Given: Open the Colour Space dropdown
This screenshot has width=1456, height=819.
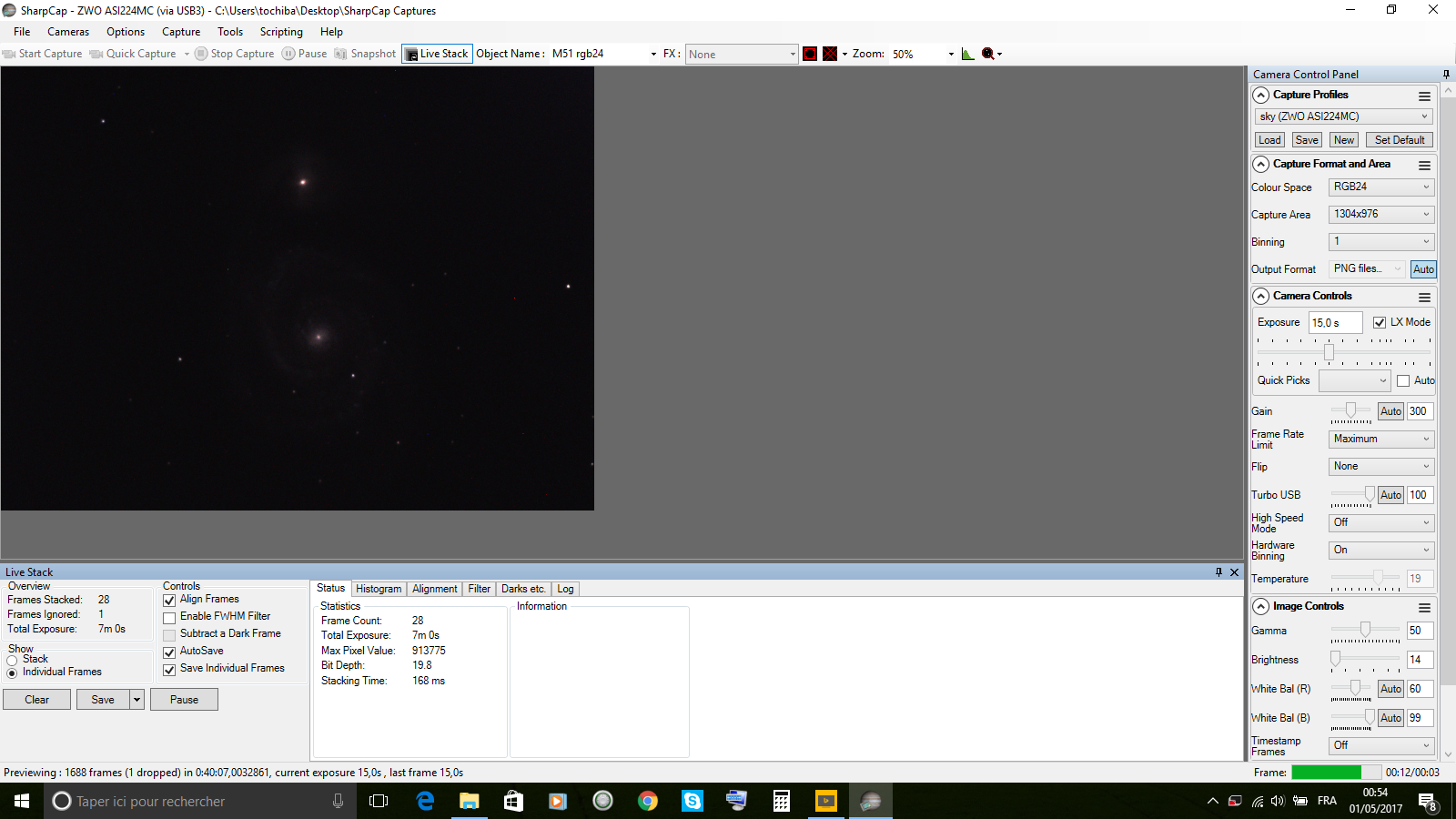Looking at the screenshot, I should click(x=1381, y=187).
